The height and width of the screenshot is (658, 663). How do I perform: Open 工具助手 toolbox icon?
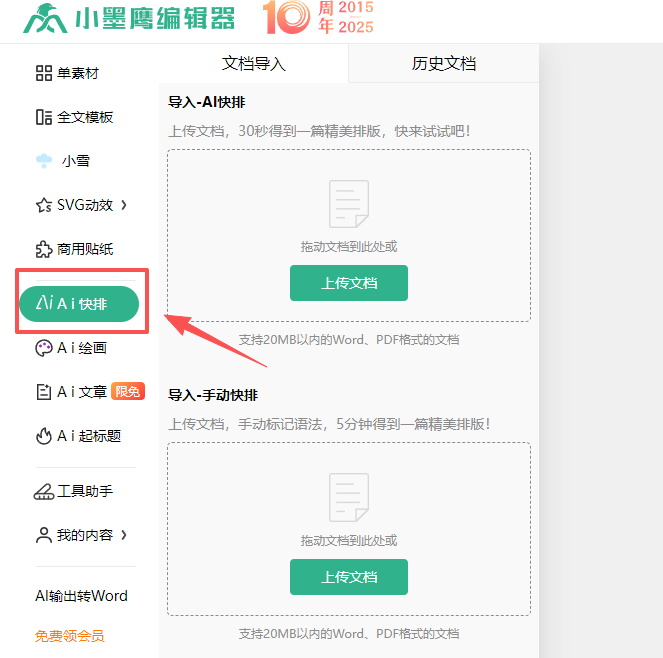(x=43, y=491)
